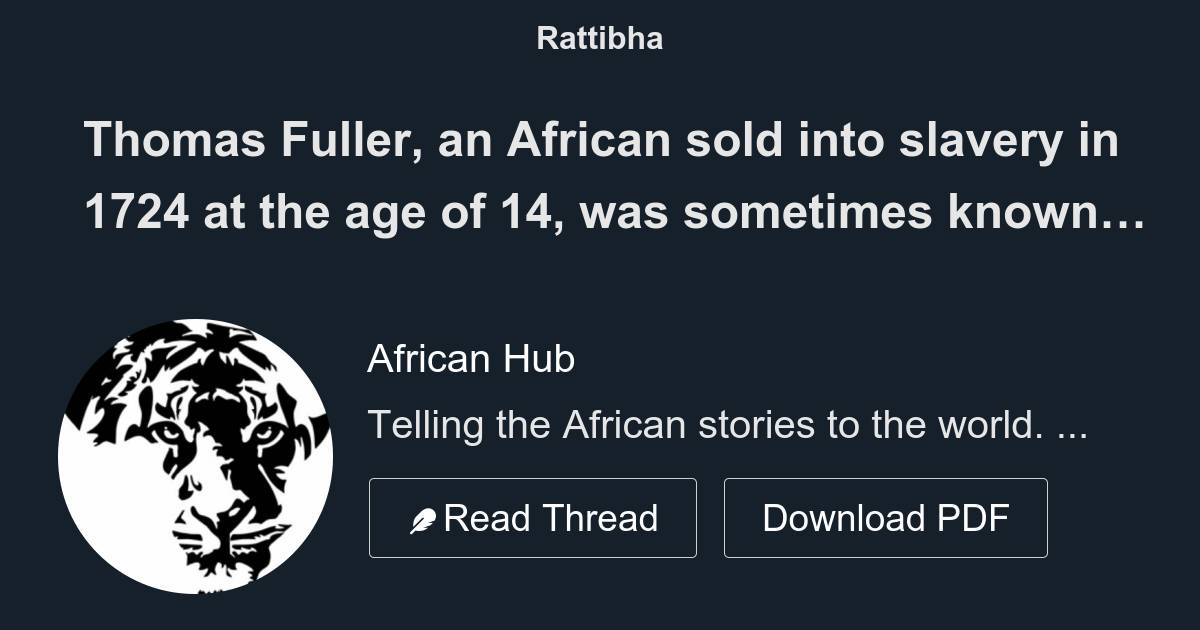
Task: Click the Read Thread button
Action: click(533, 518)
